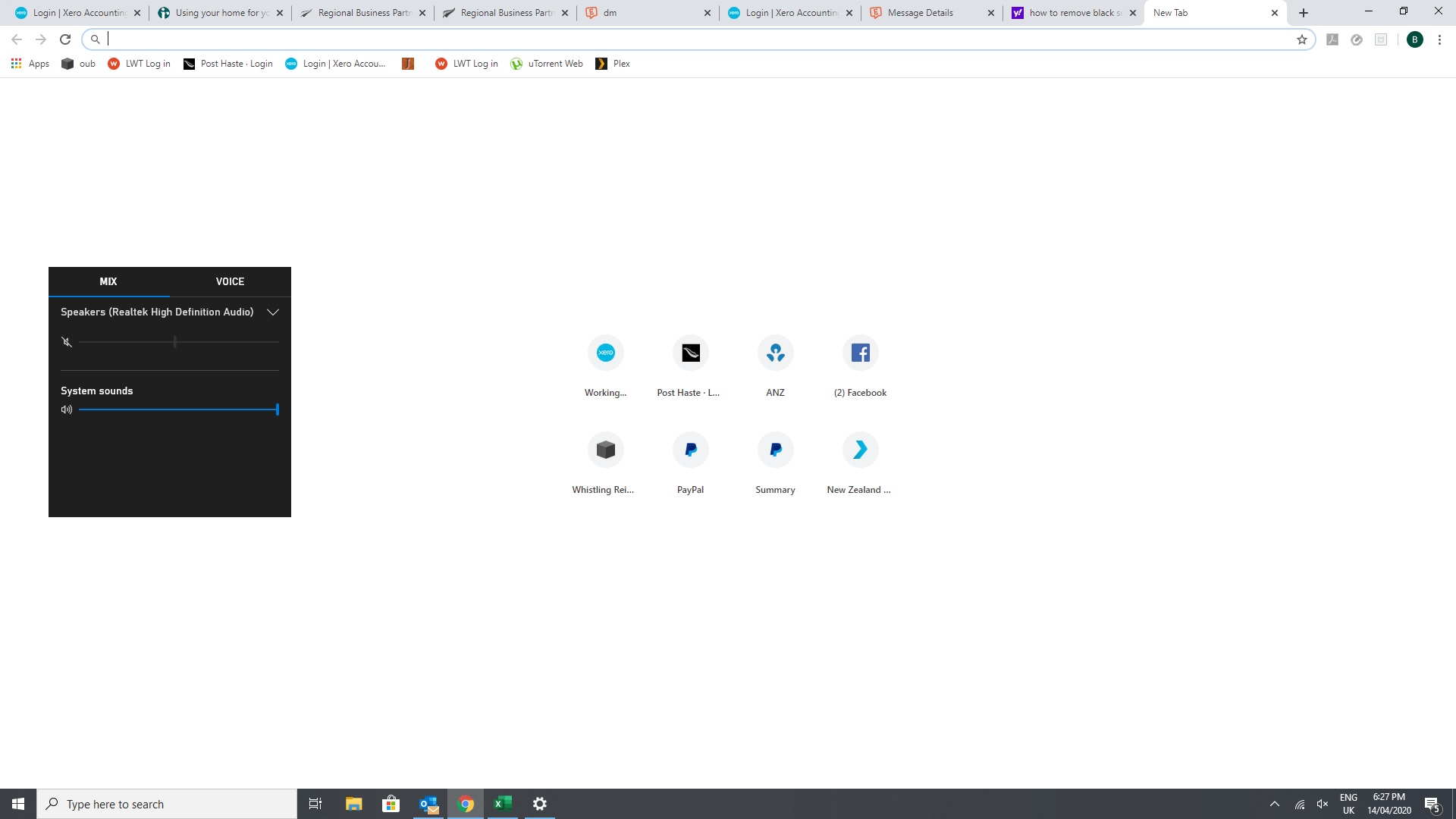Screen dimensions: 1456x819
Task: Open the Xero 'Working...' shortcut tile
Action: tap(605, 366)
